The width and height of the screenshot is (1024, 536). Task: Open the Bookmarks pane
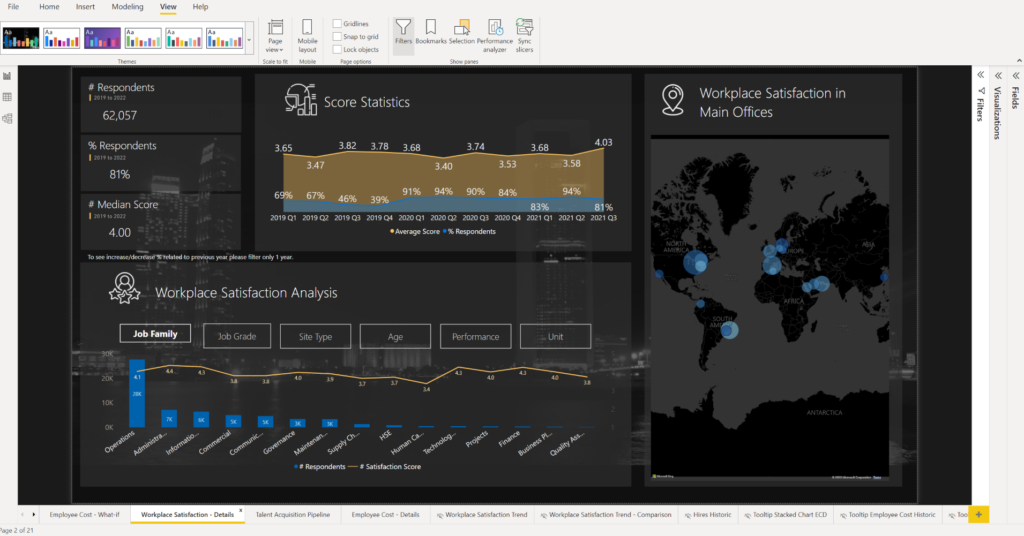point(431,32)
